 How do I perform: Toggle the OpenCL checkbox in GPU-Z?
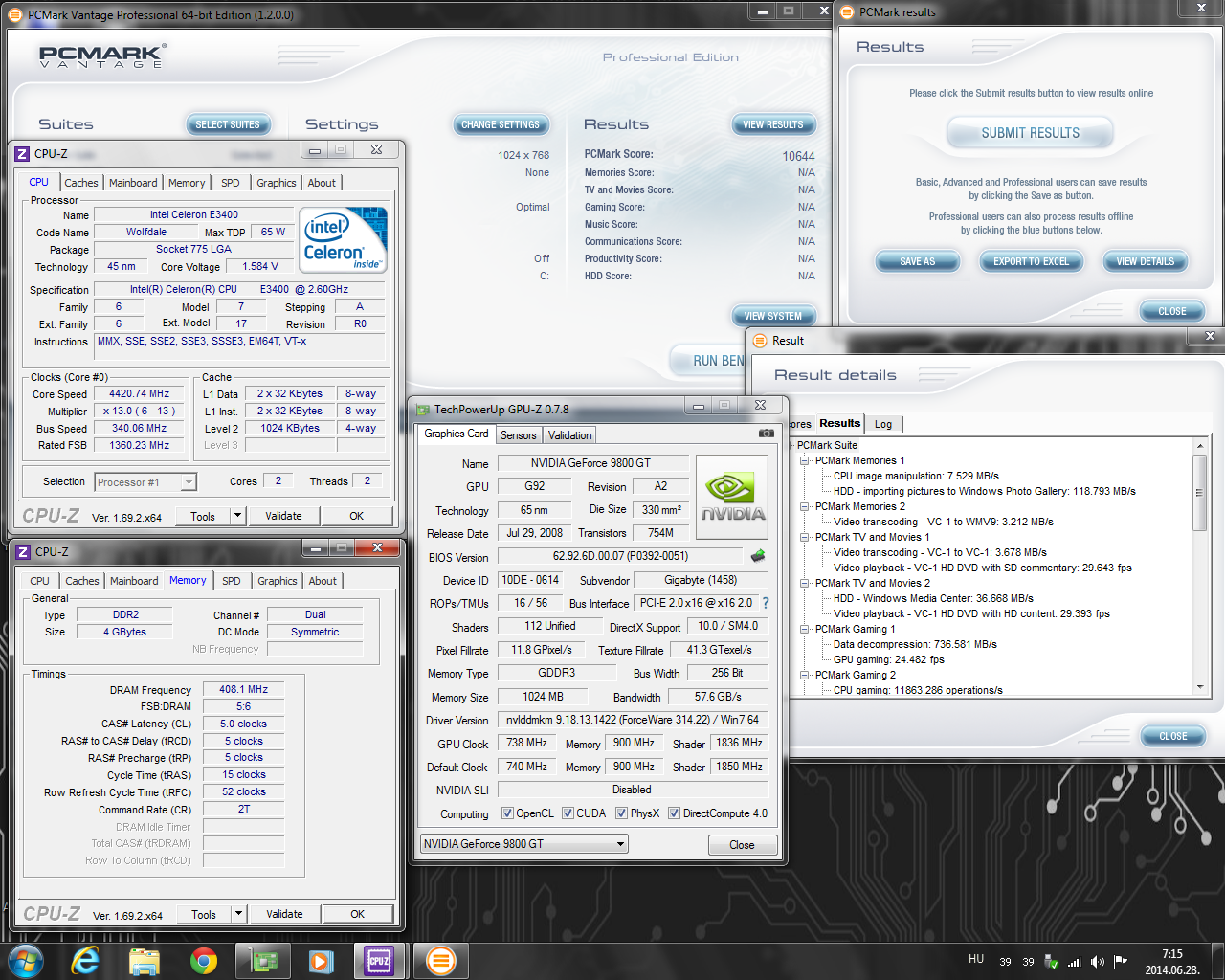tap(507, 813)
